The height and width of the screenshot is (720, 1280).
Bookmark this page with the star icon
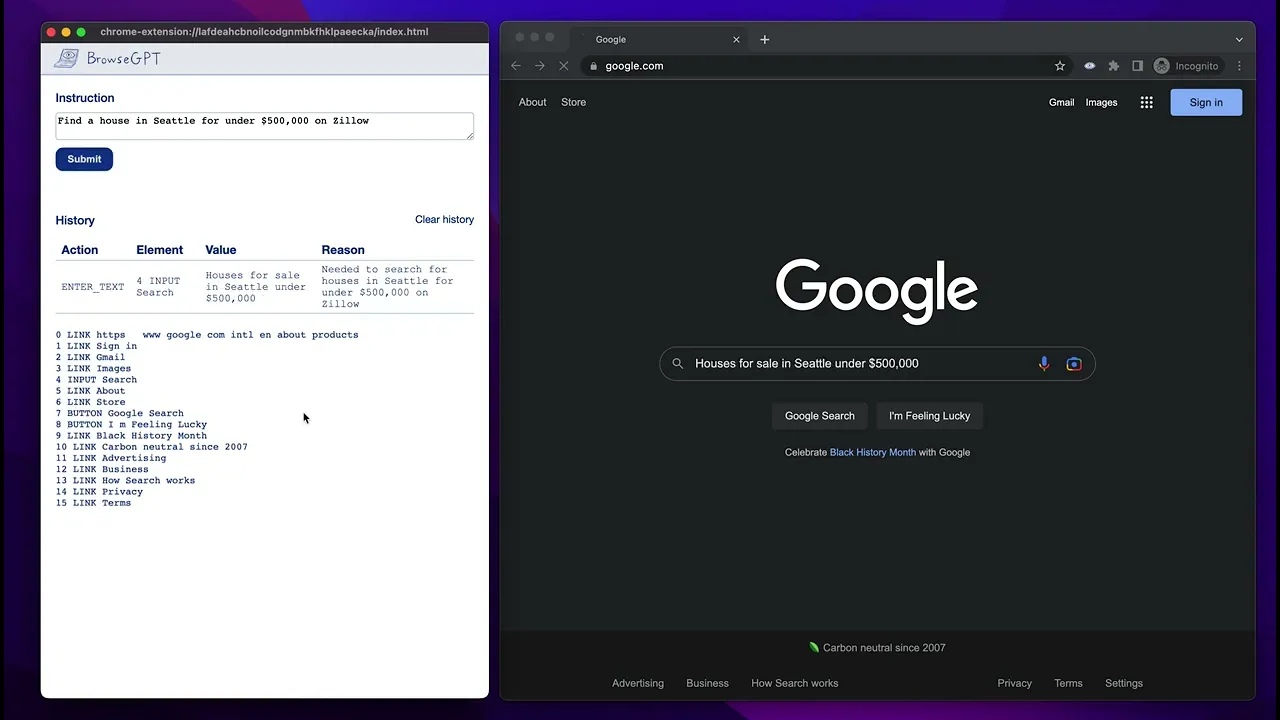click(x=1060, y=66)
